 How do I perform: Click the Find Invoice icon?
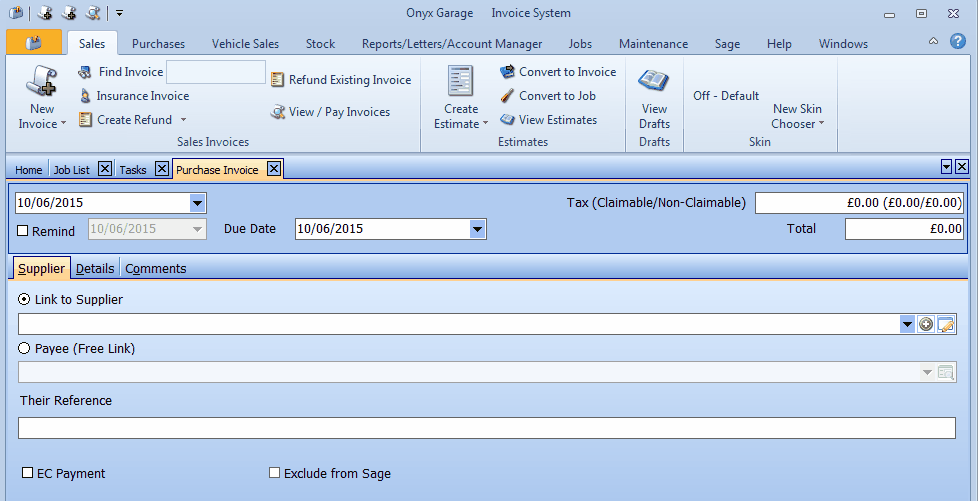click(x=84, y=72)
